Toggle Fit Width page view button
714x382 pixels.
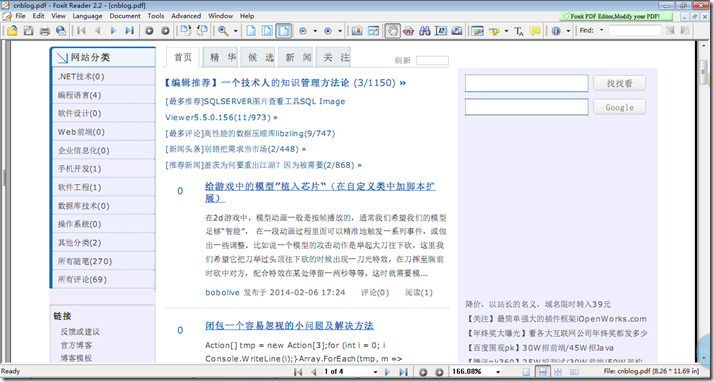coord(284,31)
